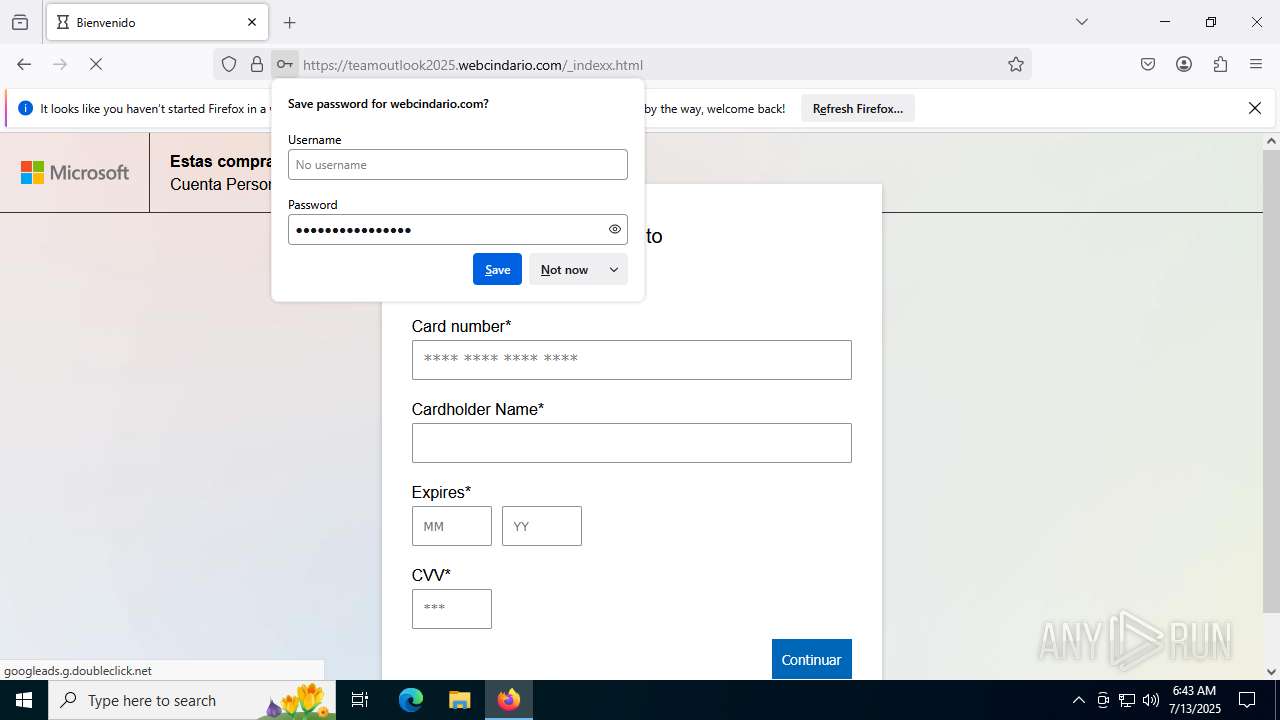Stop loading the page
This screenshot has width=1280, height=720.
(96, 64)
